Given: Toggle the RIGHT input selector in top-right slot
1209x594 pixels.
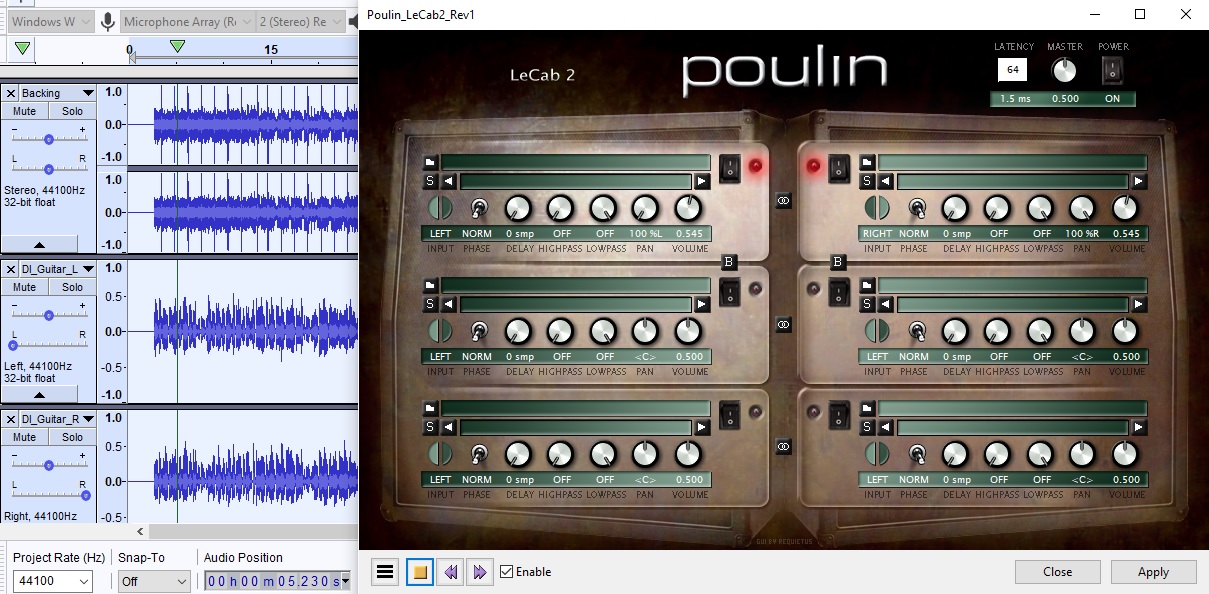Looking at the screenshot, I should click(x=877, y=208).
